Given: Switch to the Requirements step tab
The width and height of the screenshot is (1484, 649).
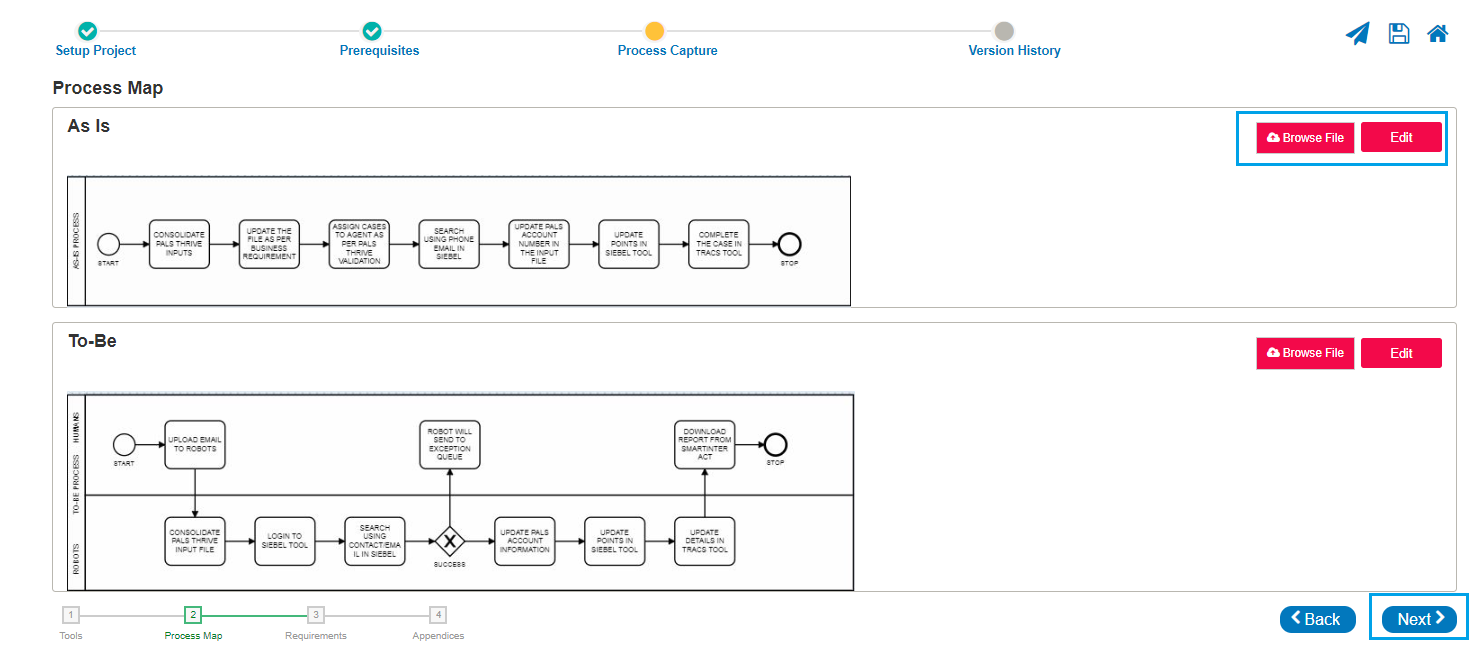Looking at the screenshot, I should point(315,635).
